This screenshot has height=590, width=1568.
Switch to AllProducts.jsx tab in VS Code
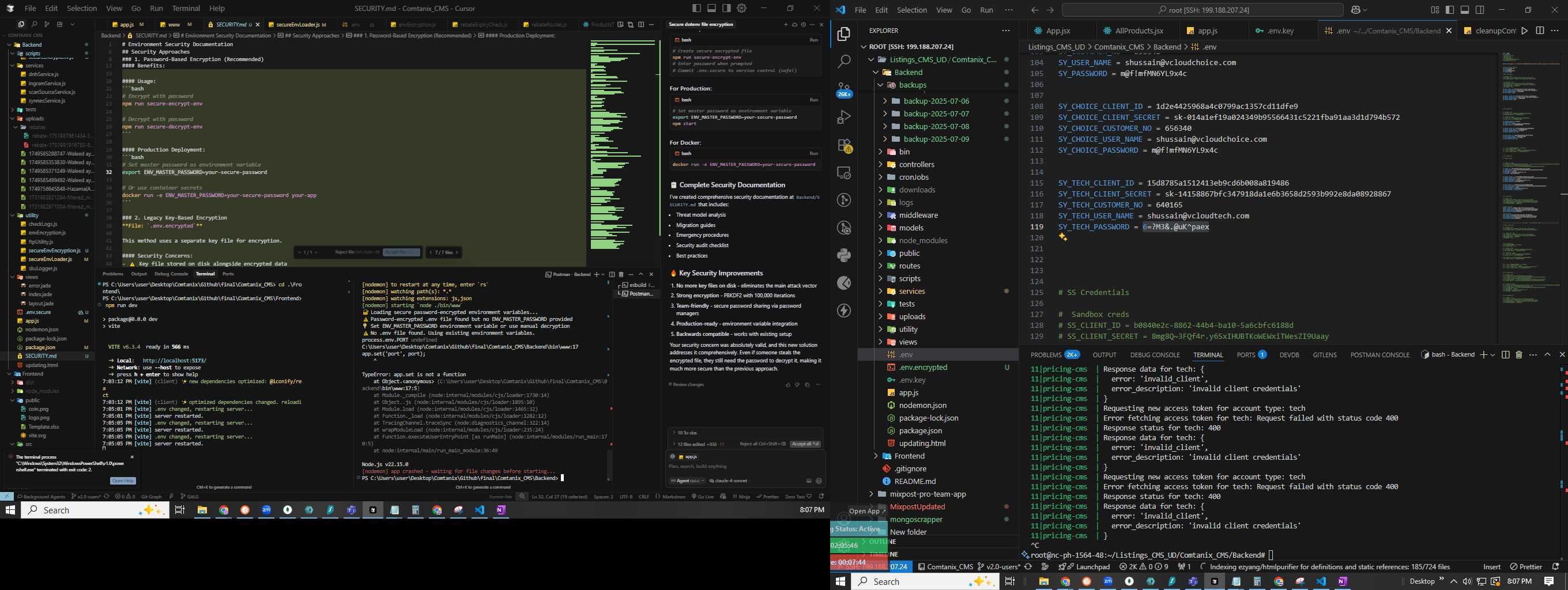pos(1139,31)
